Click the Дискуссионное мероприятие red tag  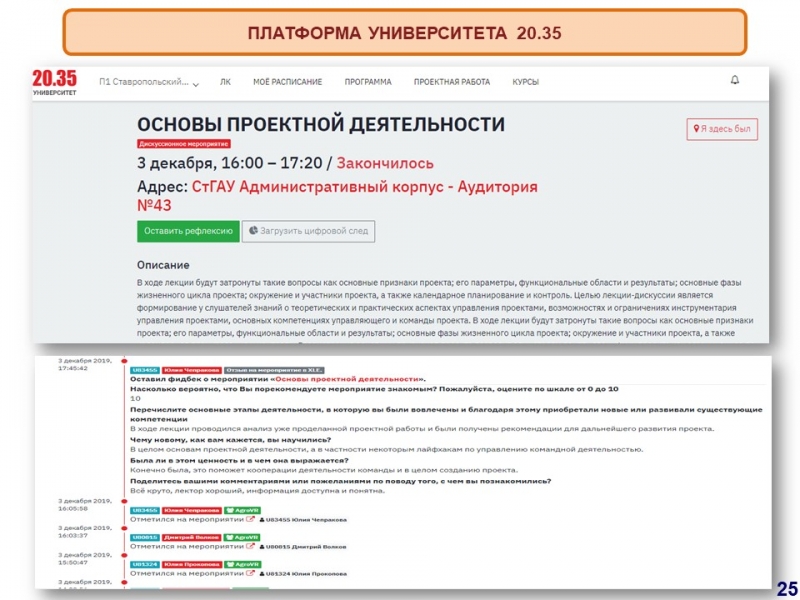[184, 144]
